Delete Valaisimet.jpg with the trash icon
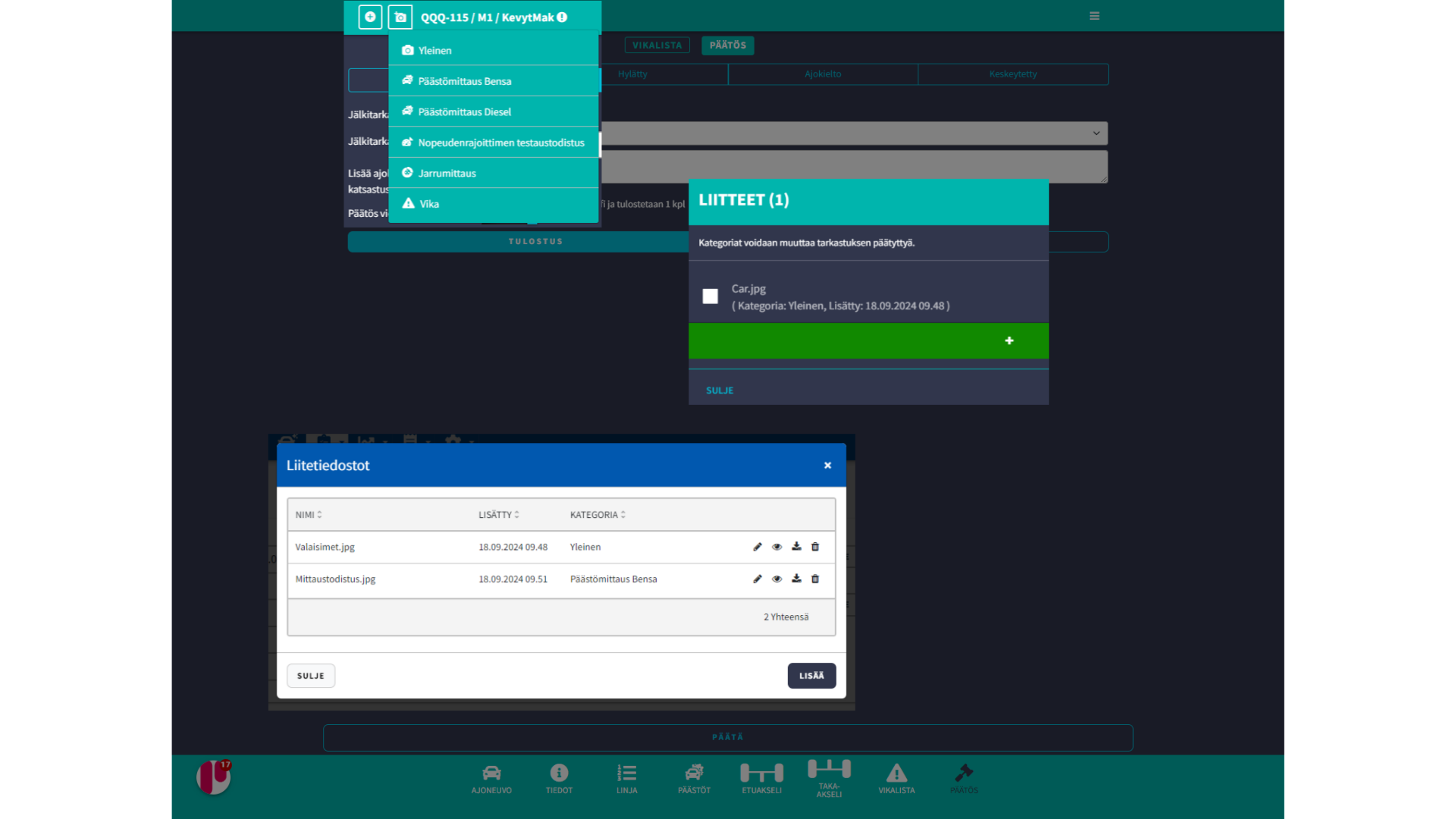This screenshot has height=819, width=1456. (815, 547)
